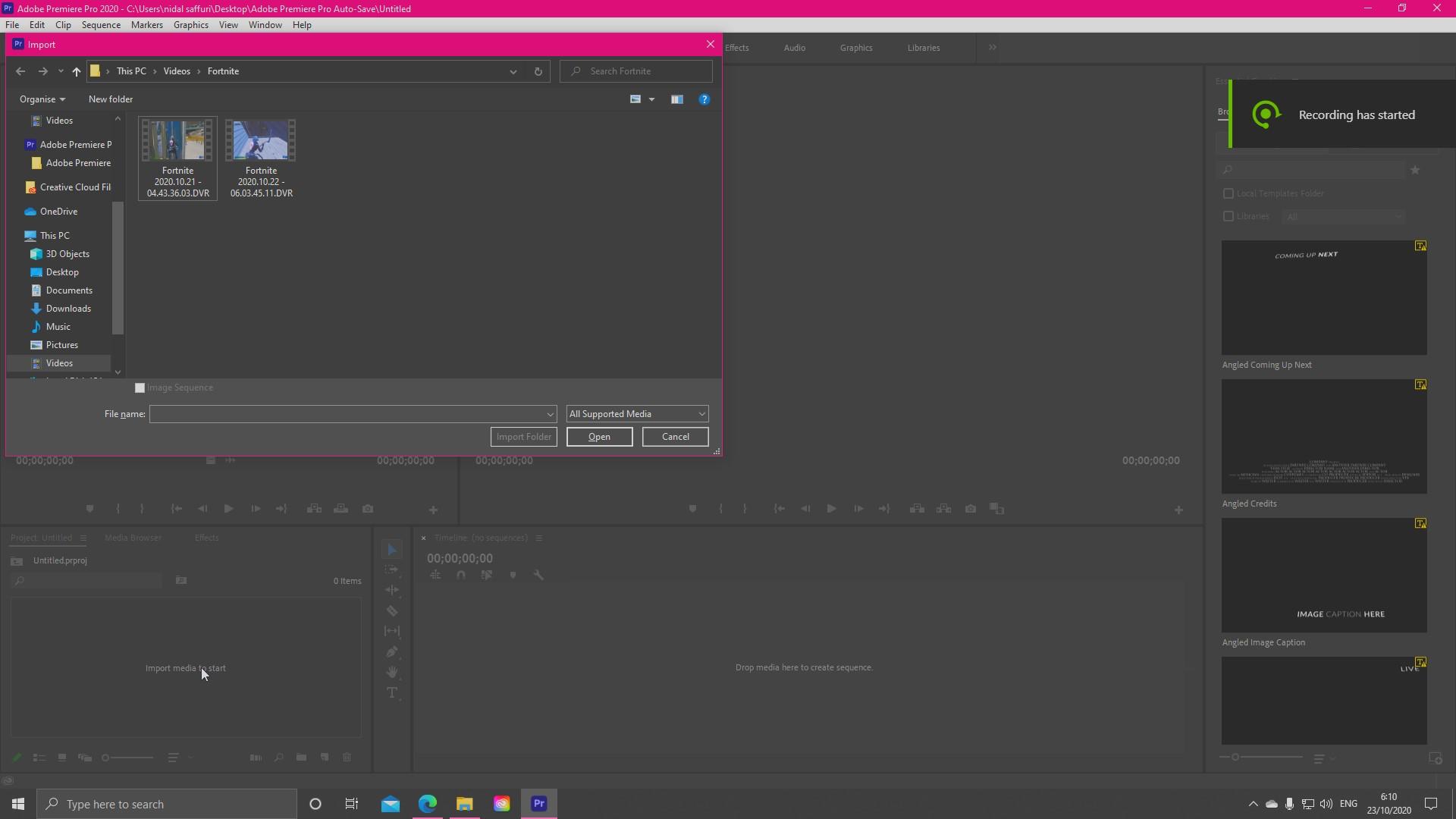Switch to the Media Browser tab
Viewport: 1456px width, 819px height.
pyautogui.click(x=133, y=538)
